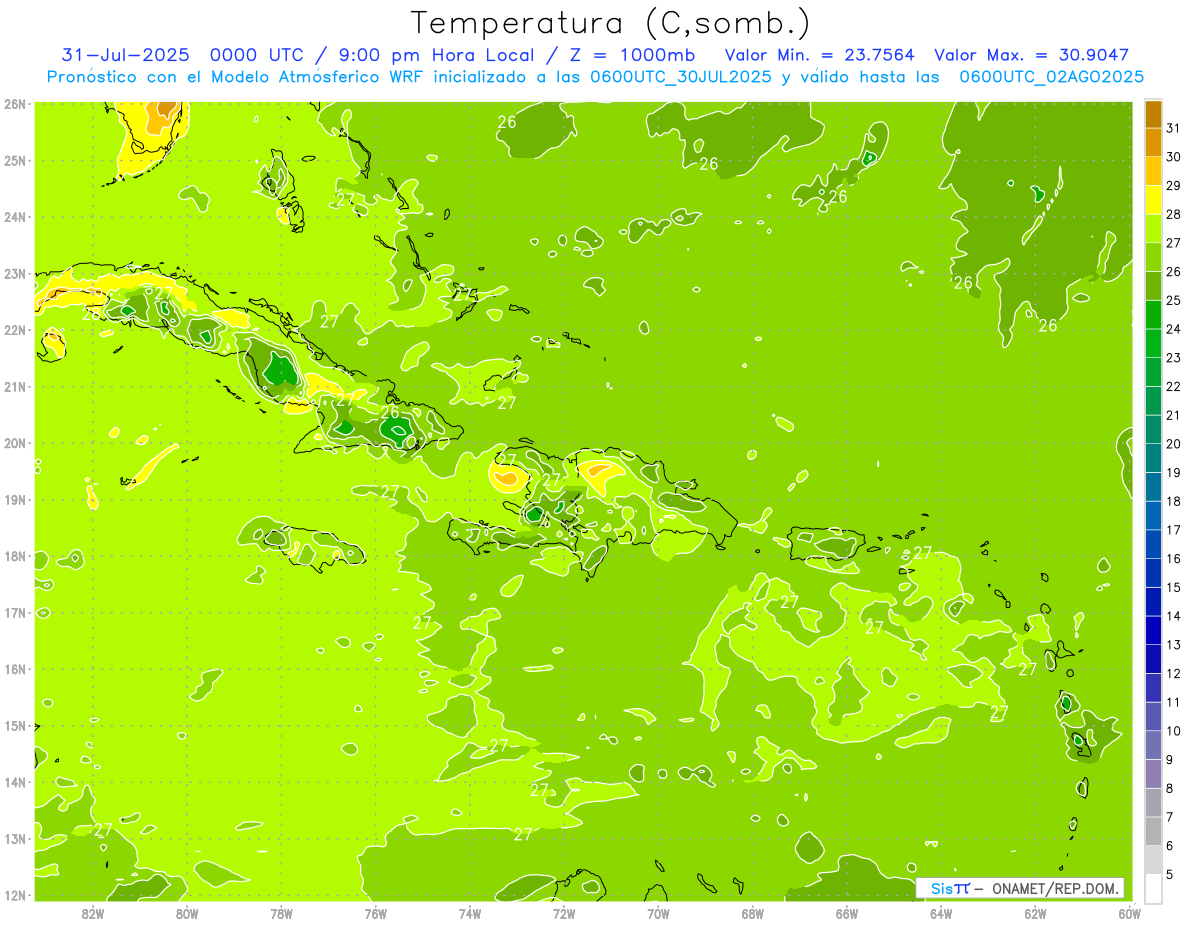Viewport: 1200px width, 927px height.
Task: Click the '66W' longitude label
Action: (x=847, y=913)
